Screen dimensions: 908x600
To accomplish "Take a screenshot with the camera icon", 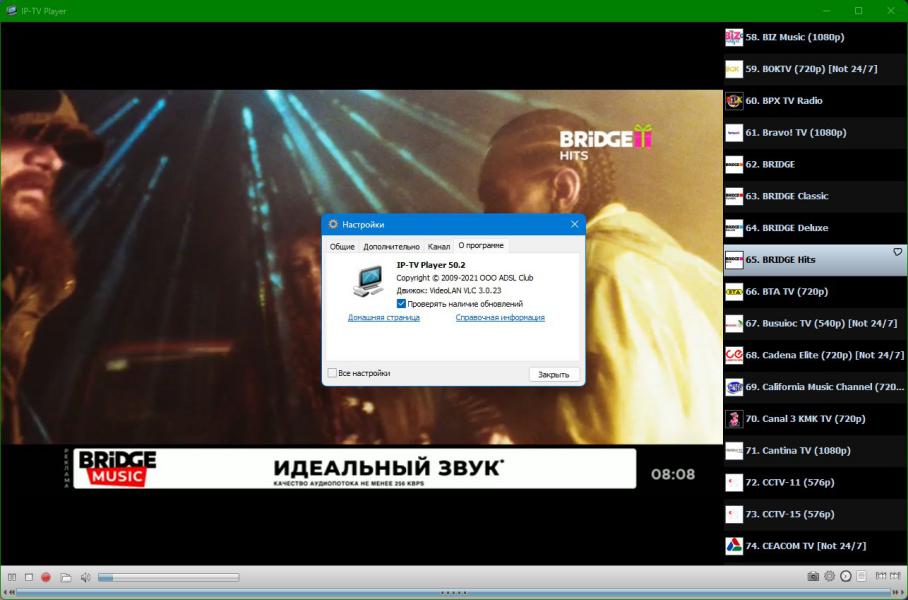I will click(x=813, y=576).
